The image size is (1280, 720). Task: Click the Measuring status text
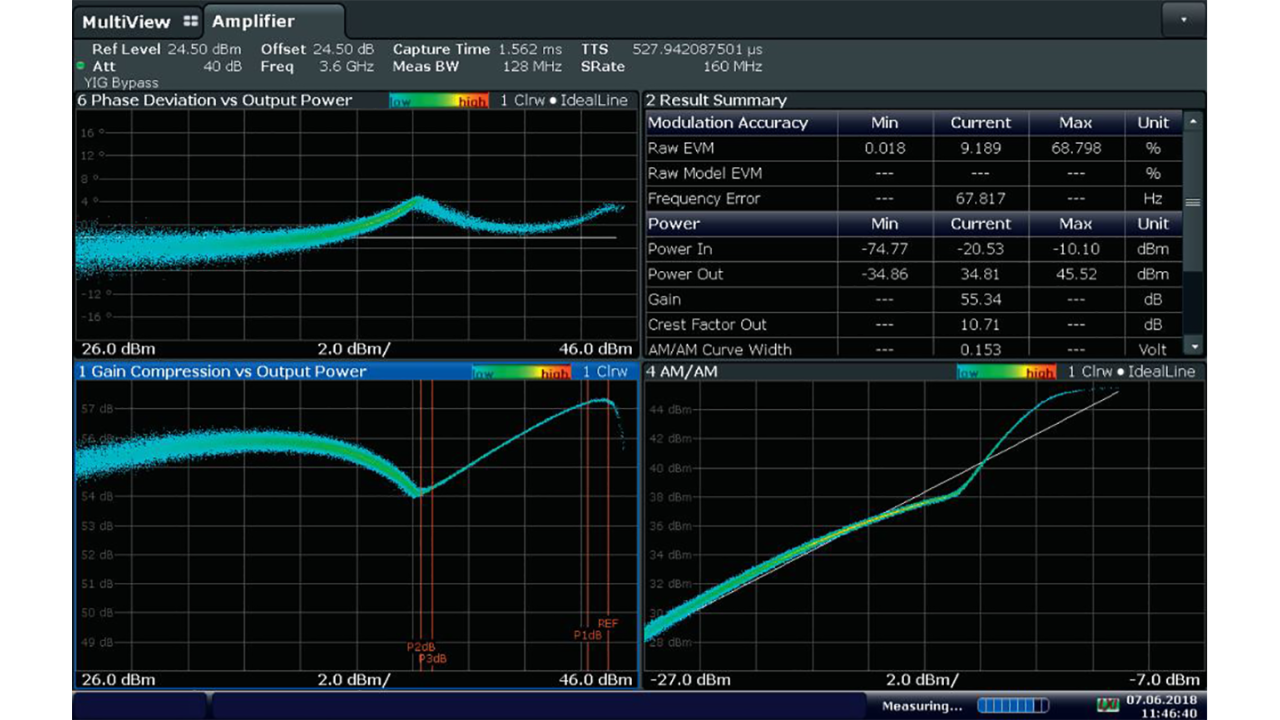(921, 706)
